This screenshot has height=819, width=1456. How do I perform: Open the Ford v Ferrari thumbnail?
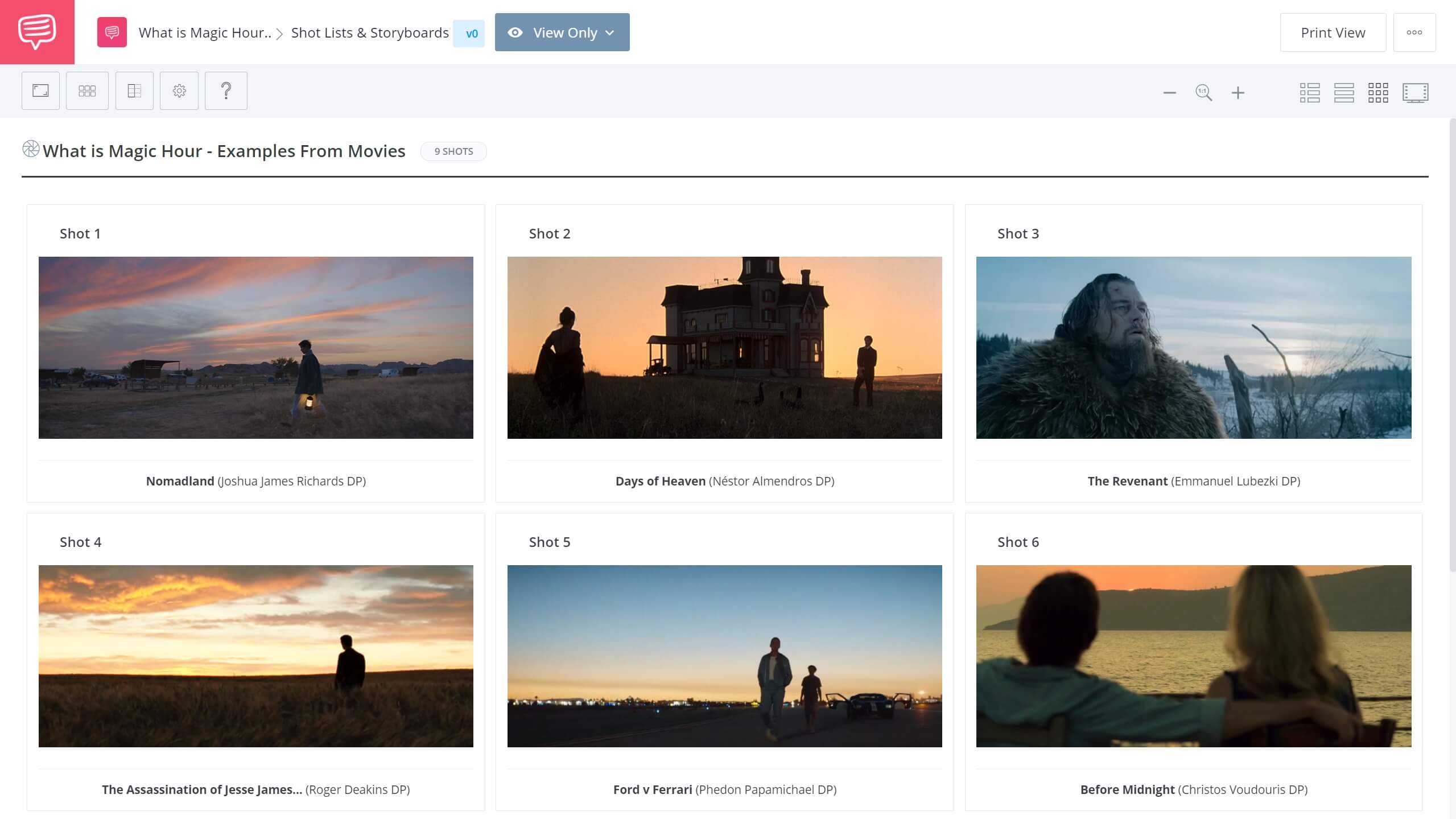pos(724,656)
